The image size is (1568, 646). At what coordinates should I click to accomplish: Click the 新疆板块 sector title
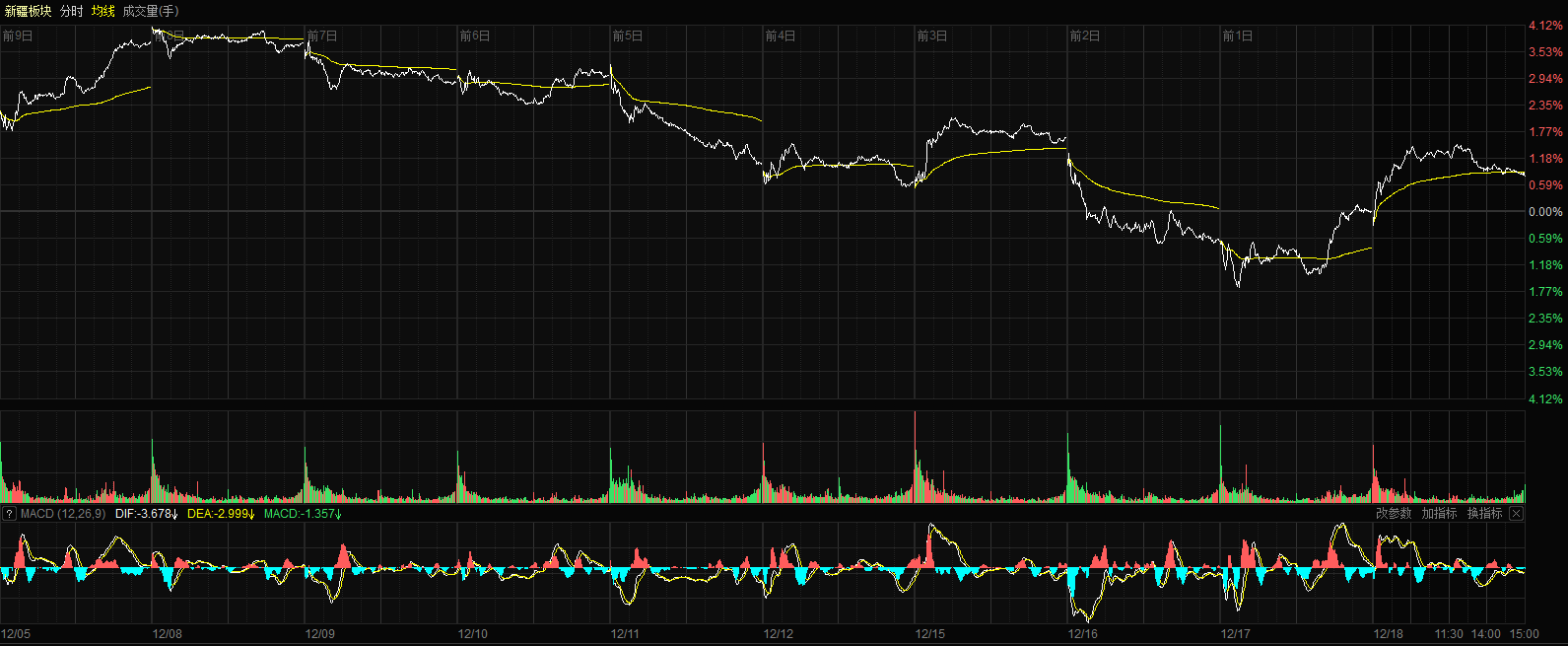click(29, 11)
